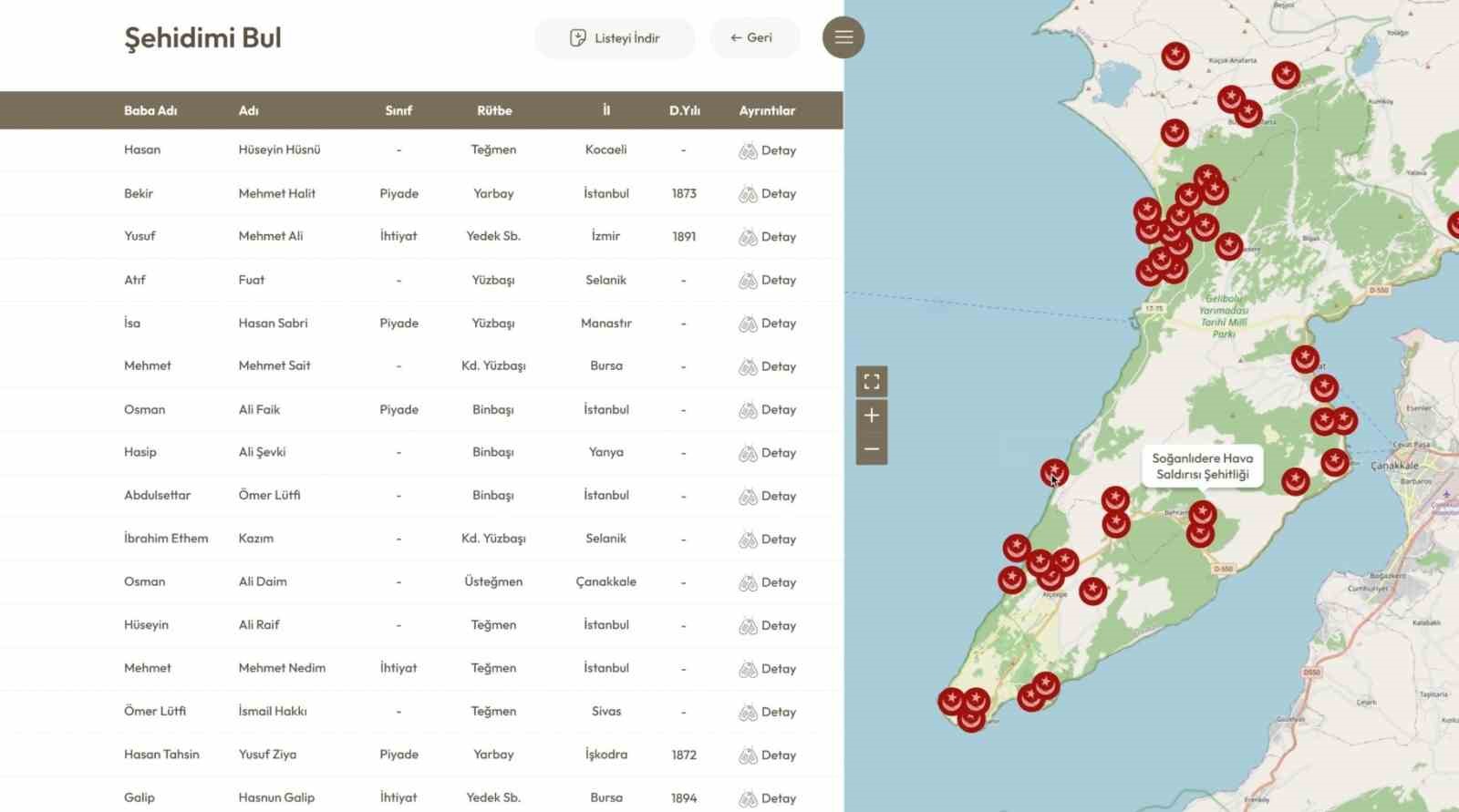
Task: Zoom in on the map
Action: click(x=872, y=416)
